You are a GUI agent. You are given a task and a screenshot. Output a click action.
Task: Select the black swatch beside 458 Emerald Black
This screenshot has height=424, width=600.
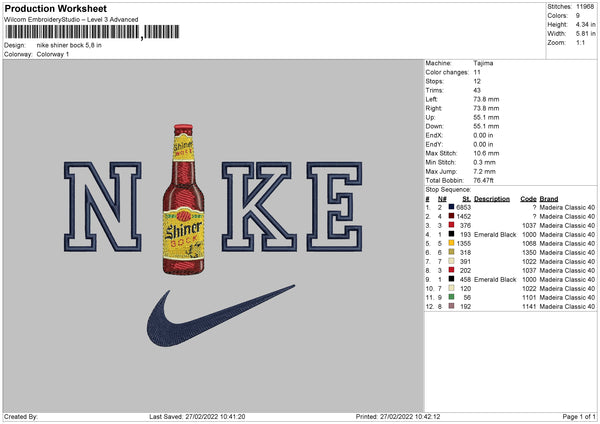(x=452, y=279)
